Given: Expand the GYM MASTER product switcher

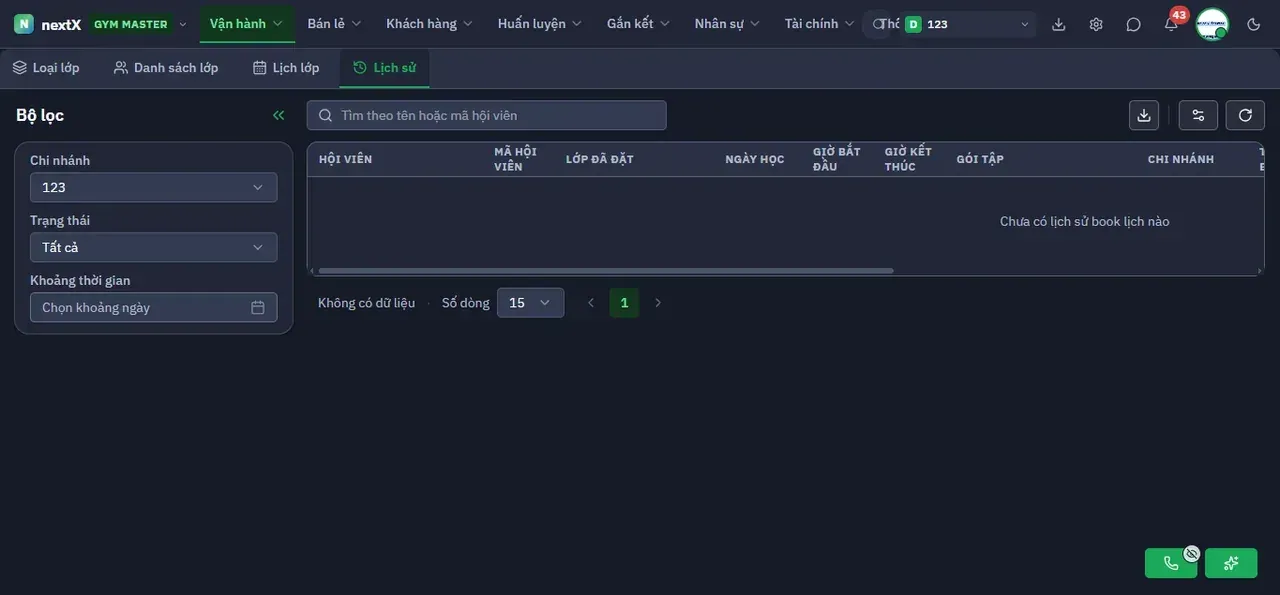Looking at the screenshot, I should (x=140, y=24).
